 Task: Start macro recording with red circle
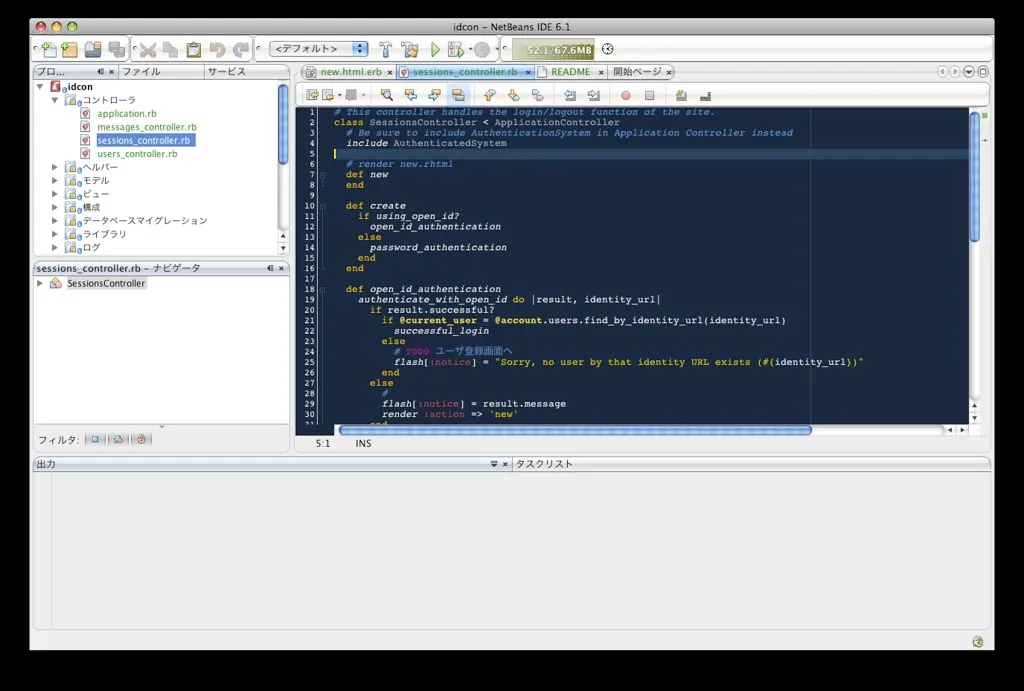tap(626, 95)
